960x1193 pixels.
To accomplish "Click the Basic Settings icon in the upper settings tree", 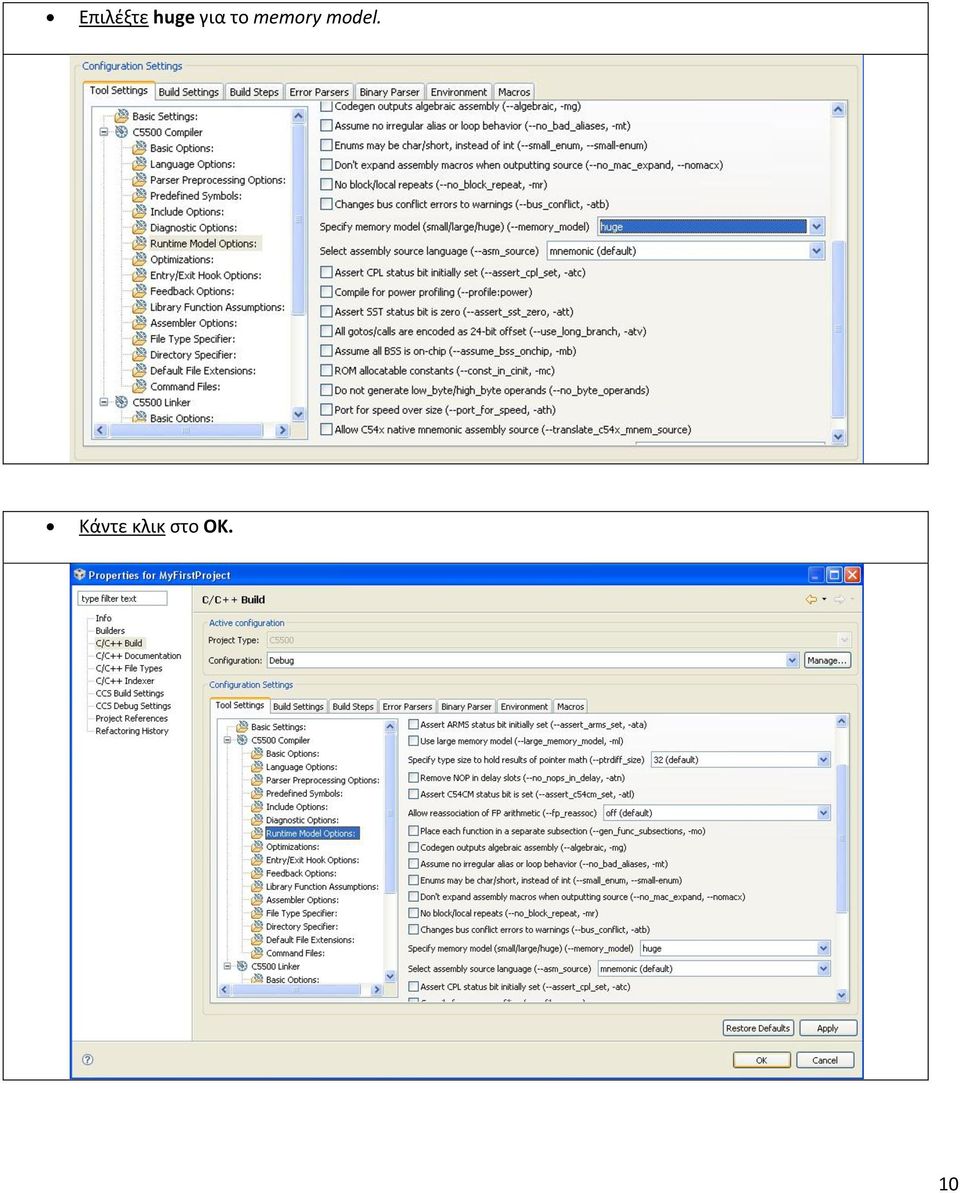I will 122,116.
